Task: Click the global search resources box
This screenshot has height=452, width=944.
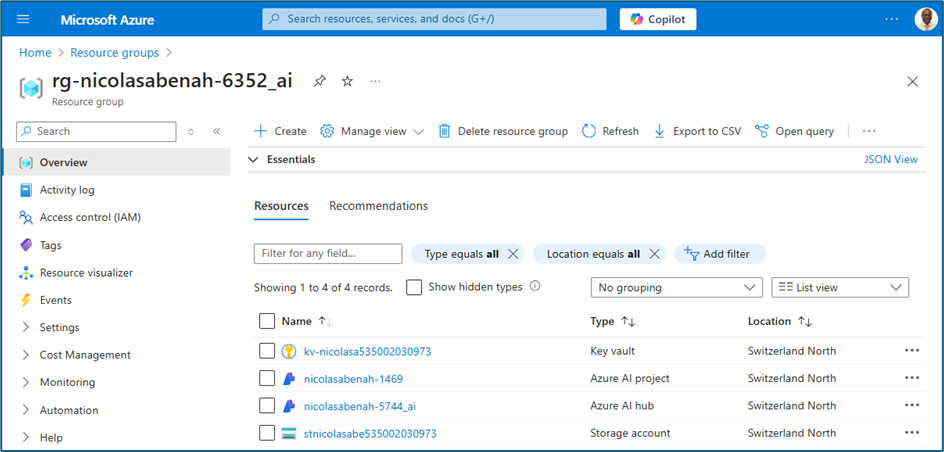Action: click(x=434, y=19)
